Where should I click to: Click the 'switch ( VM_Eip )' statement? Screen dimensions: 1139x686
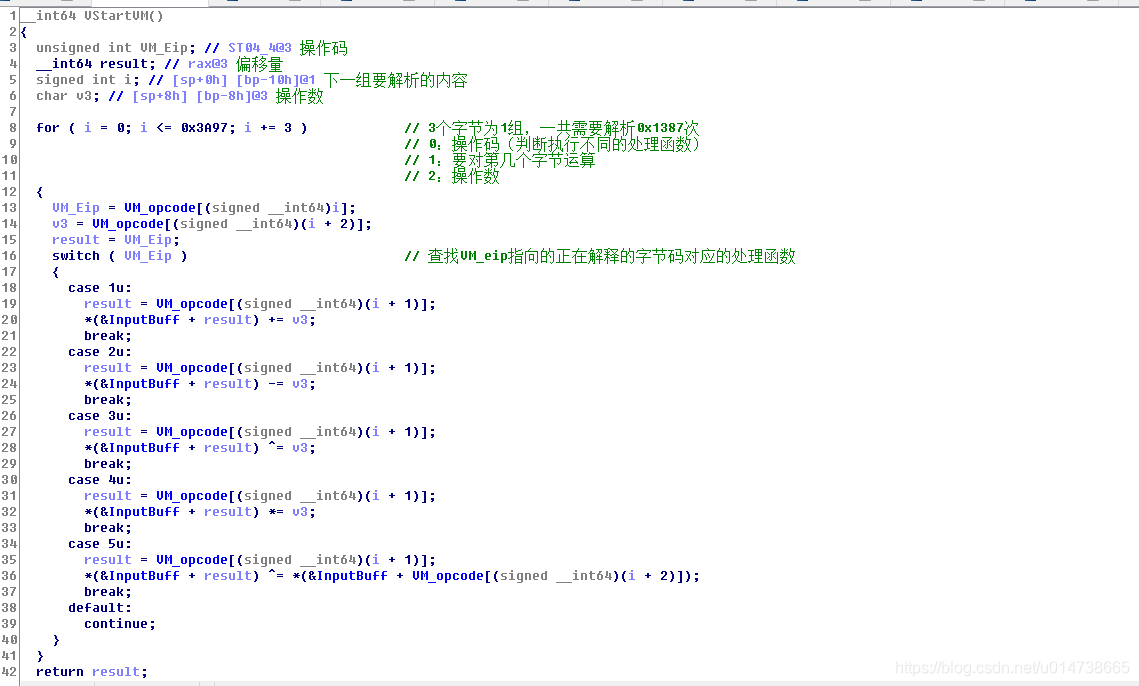[x=120, y=256]
